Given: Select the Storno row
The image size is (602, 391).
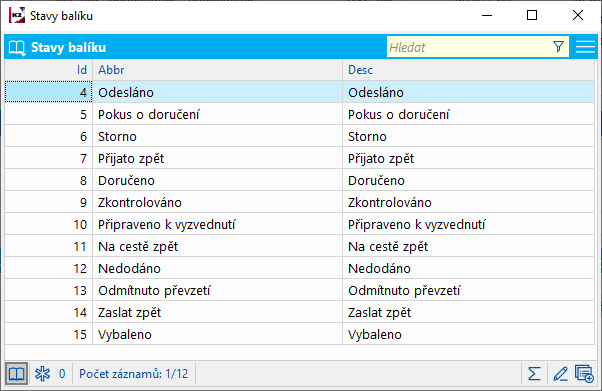Looking at the screenshot, I should [299, 136].
